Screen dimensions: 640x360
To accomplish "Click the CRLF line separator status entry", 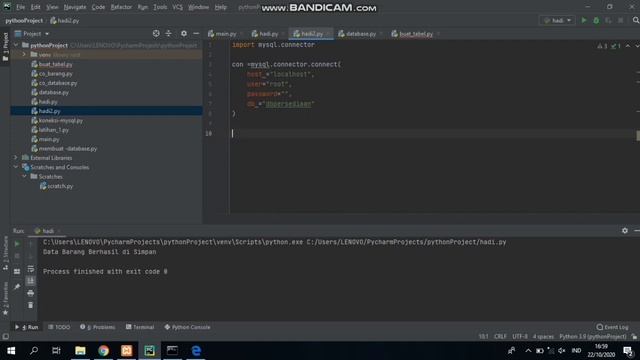I will coord(500,337).
